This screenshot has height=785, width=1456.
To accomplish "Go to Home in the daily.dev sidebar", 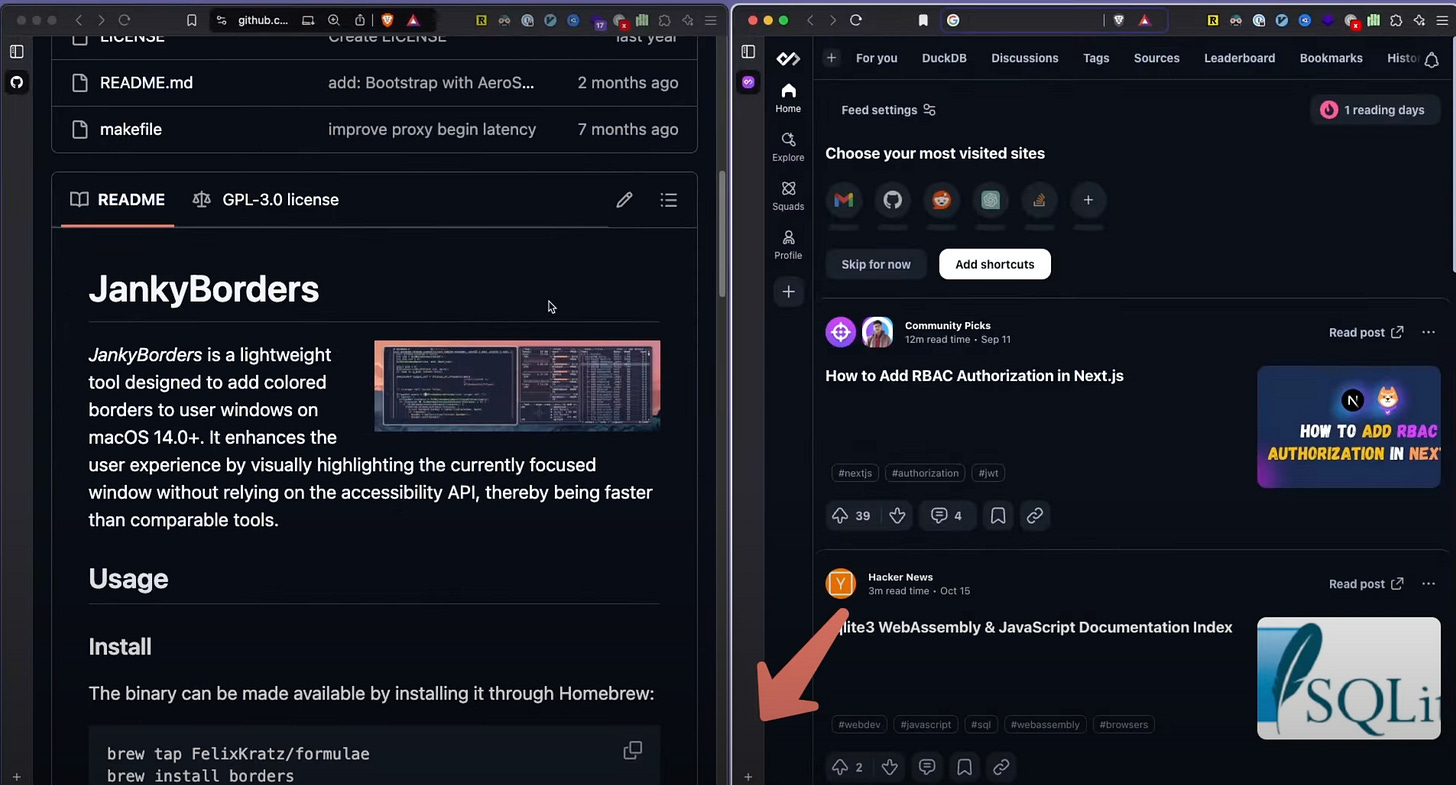I will tap(788, 97).
